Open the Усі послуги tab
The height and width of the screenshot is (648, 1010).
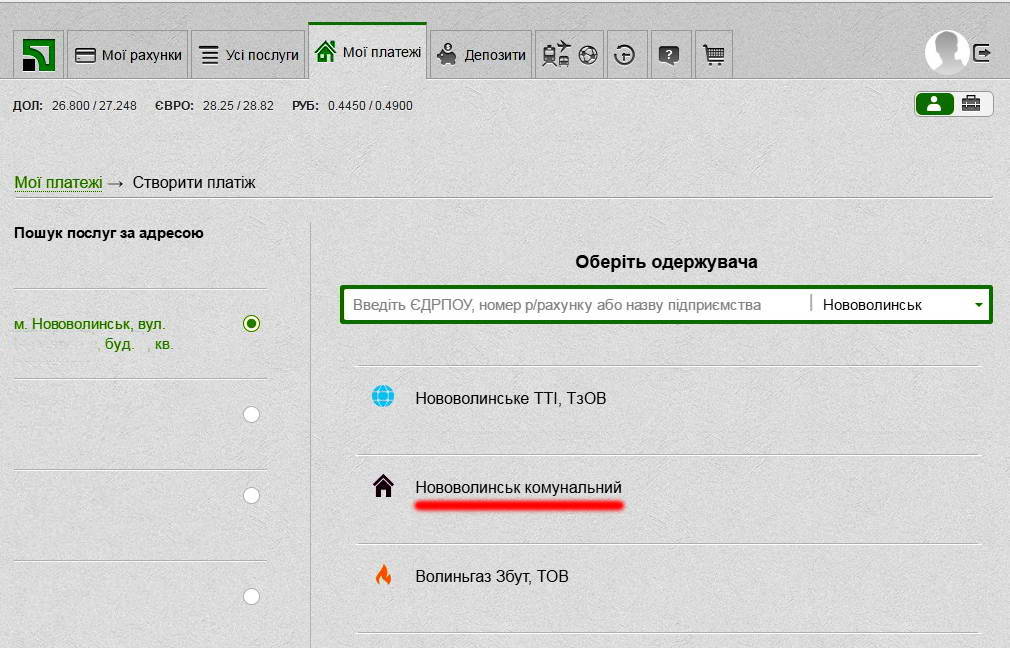tap(248, 55)
